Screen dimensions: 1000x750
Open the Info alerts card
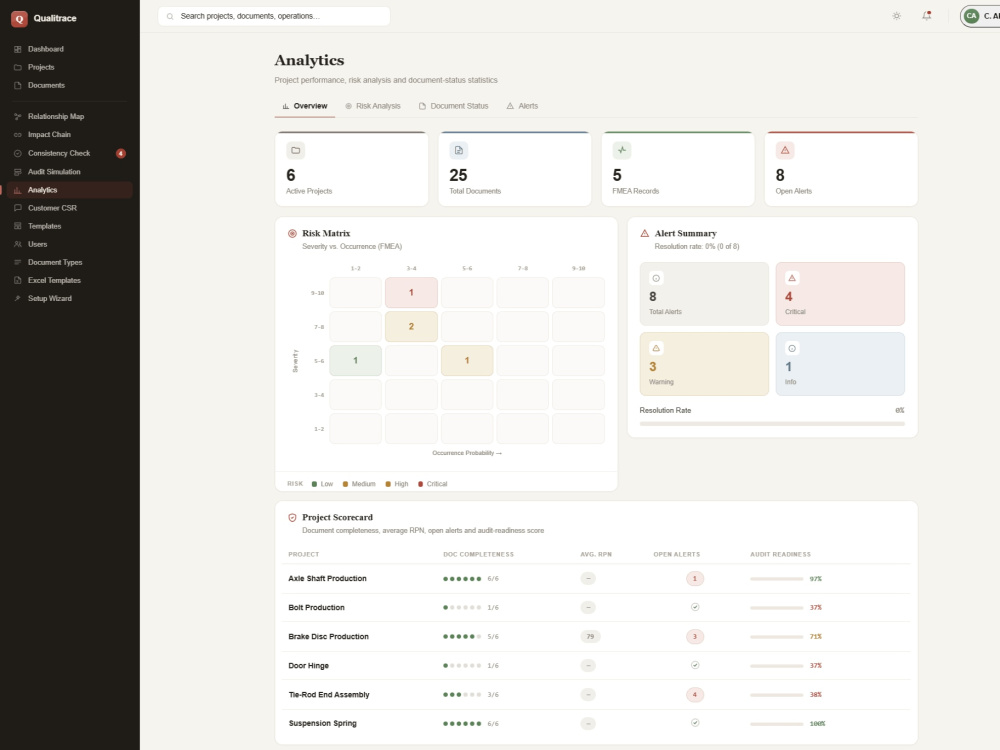(840, 364)
